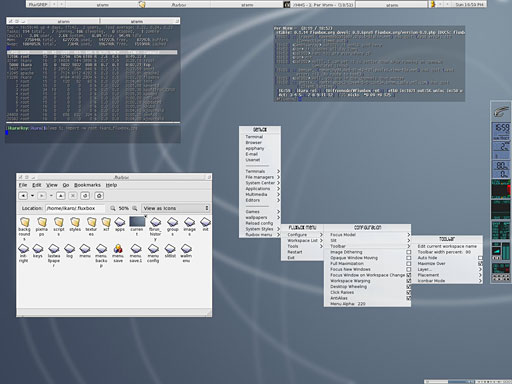Zoom in in the file manager
This screenshot has height=384, width=512.
(135, 208)
